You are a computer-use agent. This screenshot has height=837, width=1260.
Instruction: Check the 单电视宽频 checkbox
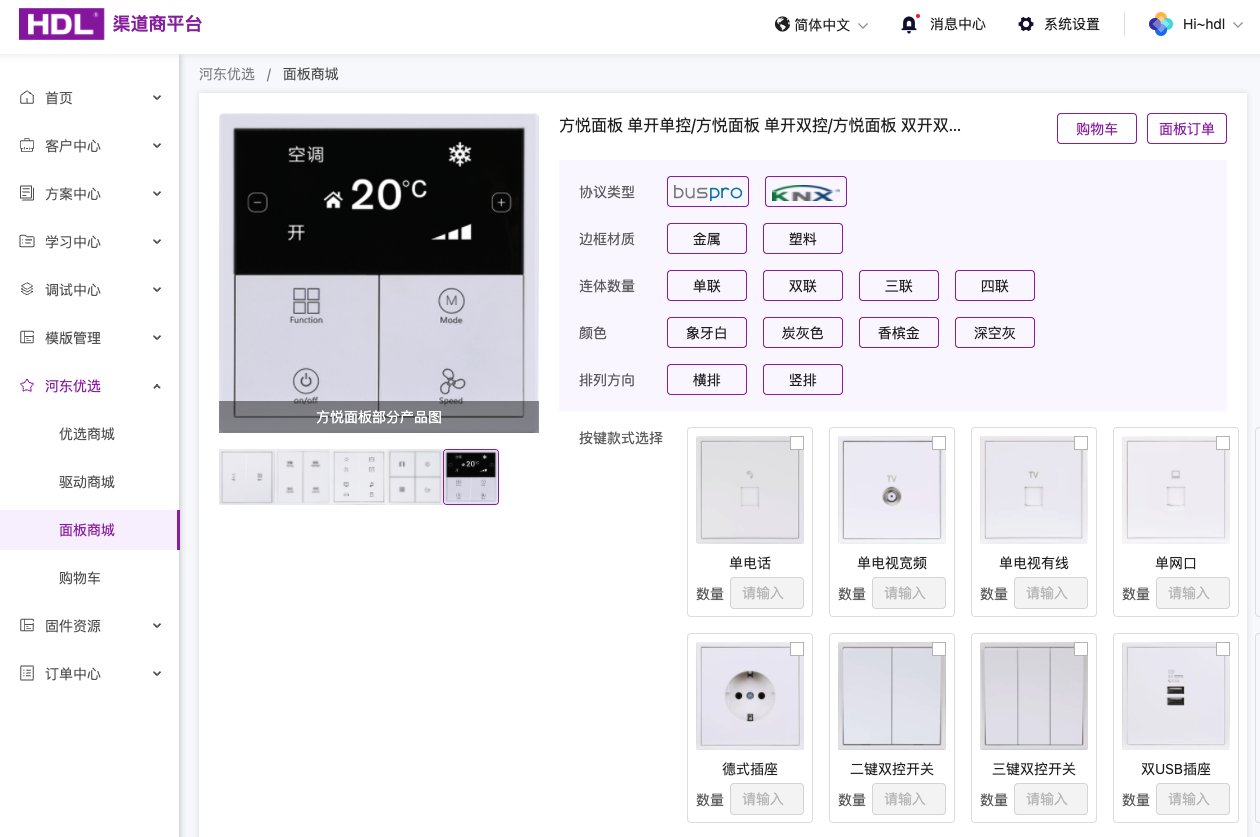pos(939,443)
